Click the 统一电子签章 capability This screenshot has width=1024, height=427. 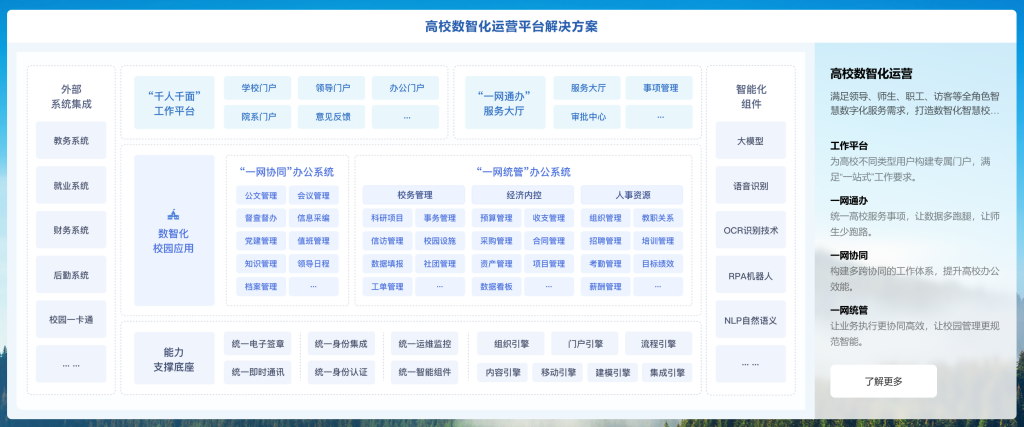(258, 344)
